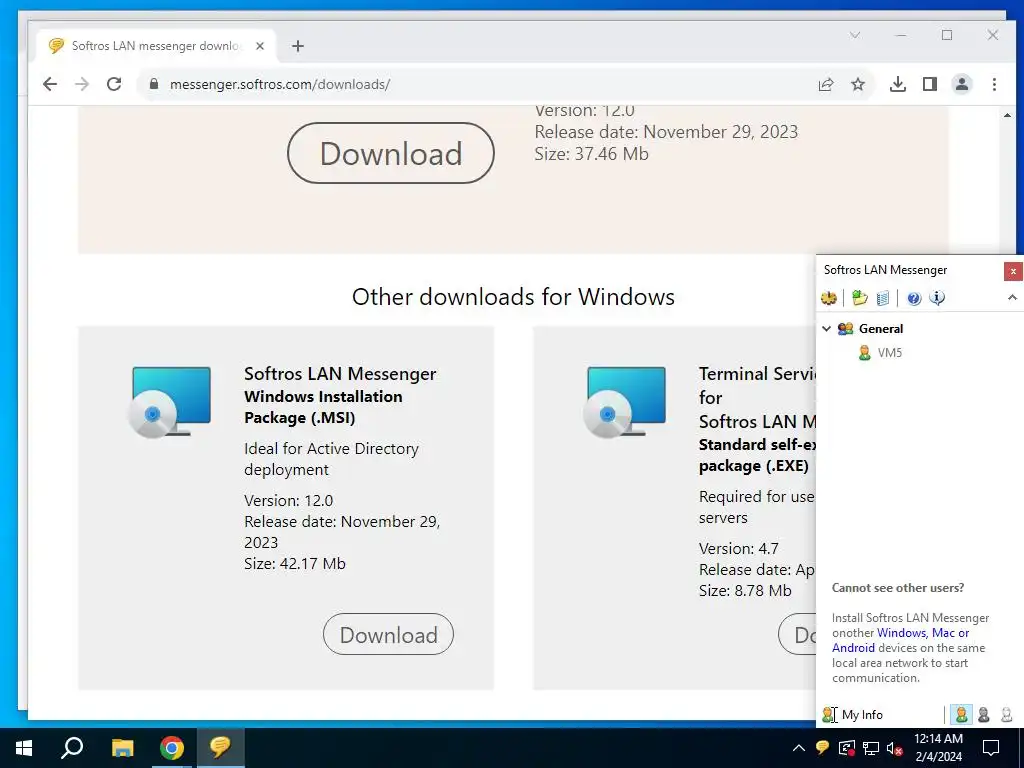This screenshot has width=1024, height=768.
Task: Collapse the General group arrow
Action: [826, 328]
